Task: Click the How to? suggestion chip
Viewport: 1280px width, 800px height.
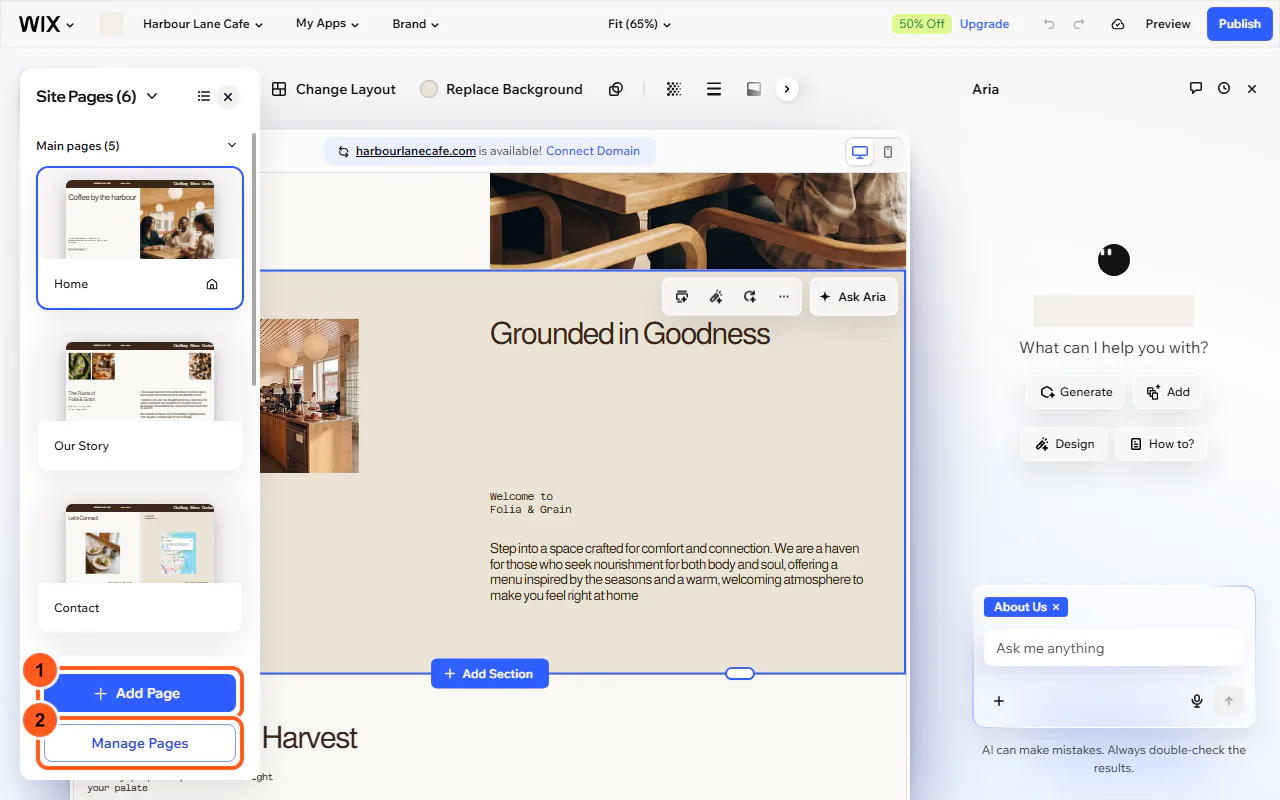Action: (x=1161, y=444)
